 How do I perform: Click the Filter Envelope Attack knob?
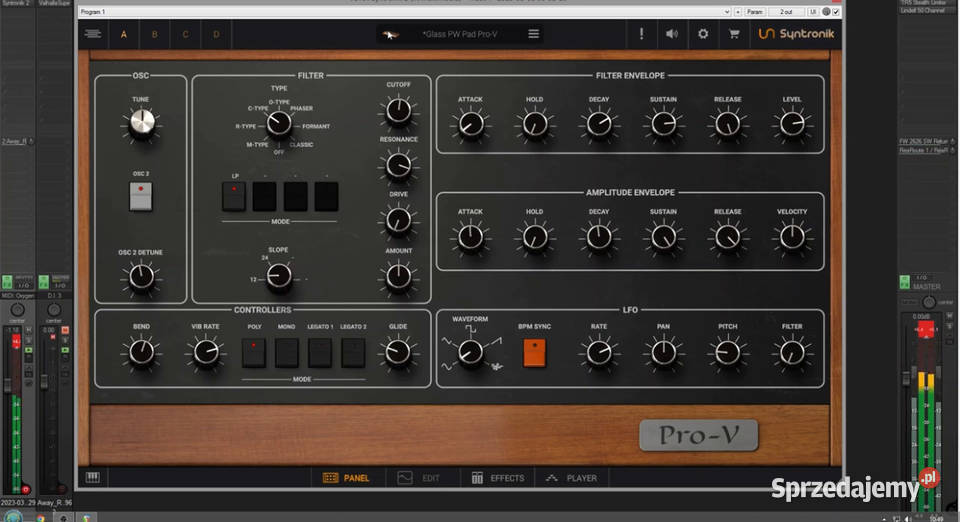pos(471,124)
